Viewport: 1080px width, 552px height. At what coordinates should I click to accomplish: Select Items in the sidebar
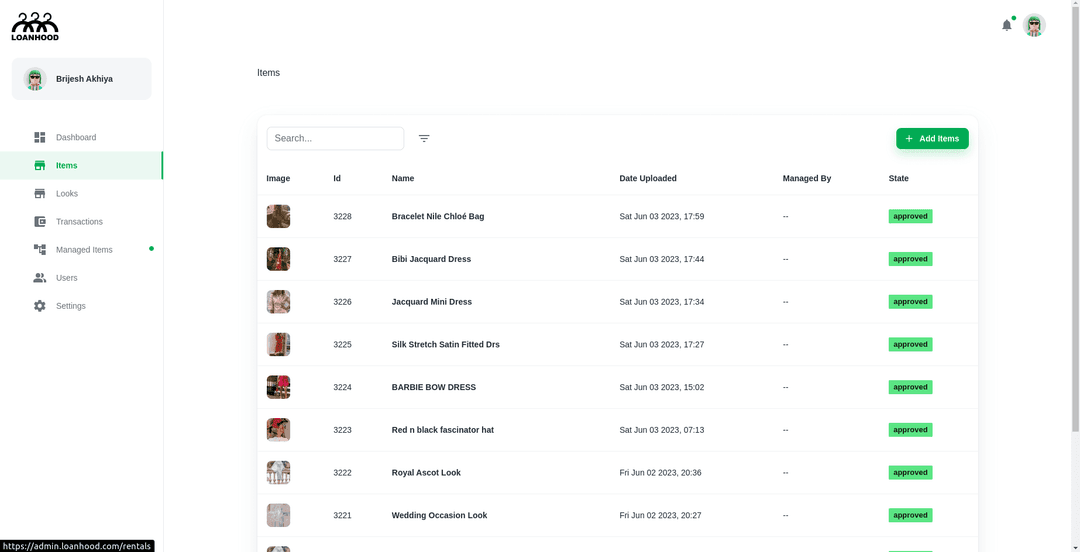tap(81, 165)
